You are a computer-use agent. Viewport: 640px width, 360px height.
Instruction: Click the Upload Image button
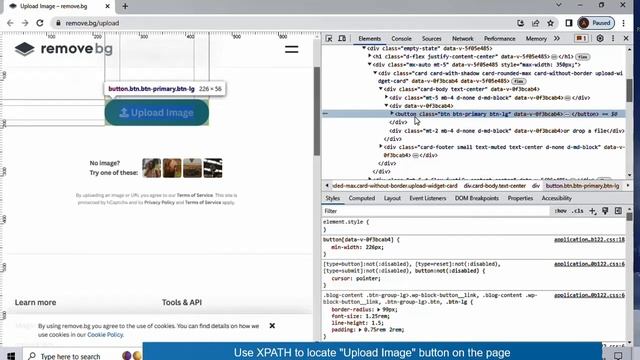(157, 113)
